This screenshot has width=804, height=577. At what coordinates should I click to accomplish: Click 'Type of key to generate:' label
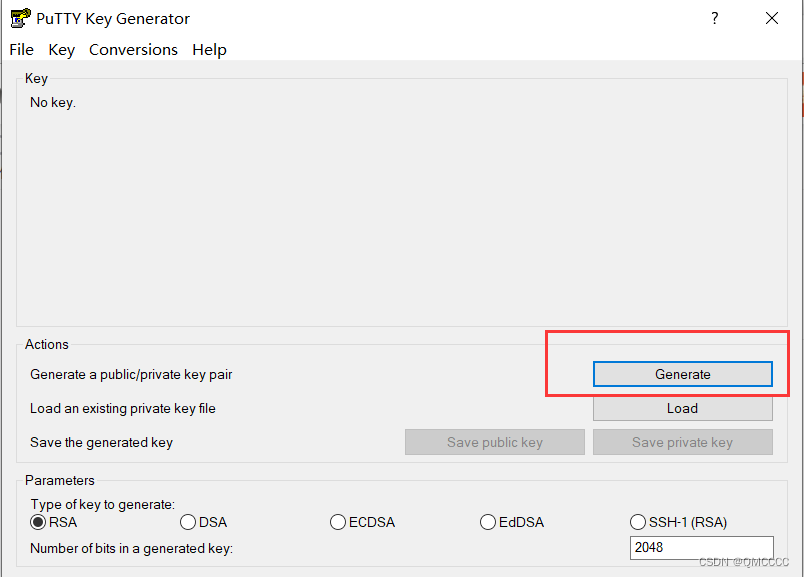pyautogui.click(x=103, y=505)
